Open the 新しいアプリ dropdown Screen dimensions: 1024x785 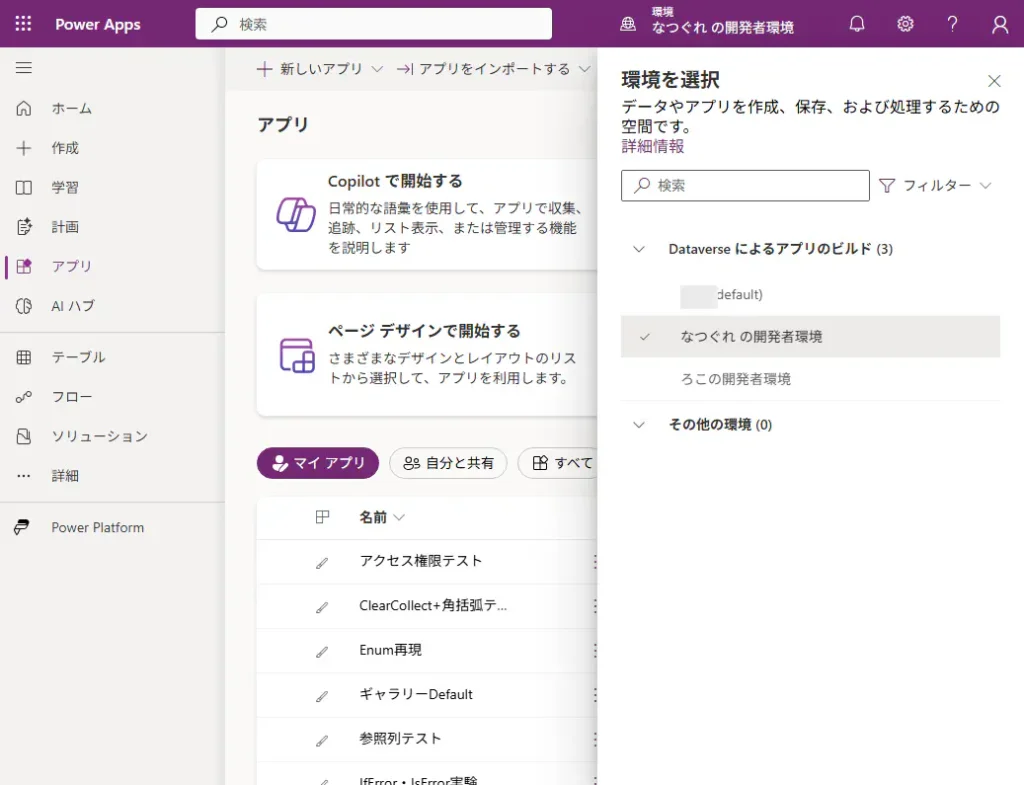320,69
